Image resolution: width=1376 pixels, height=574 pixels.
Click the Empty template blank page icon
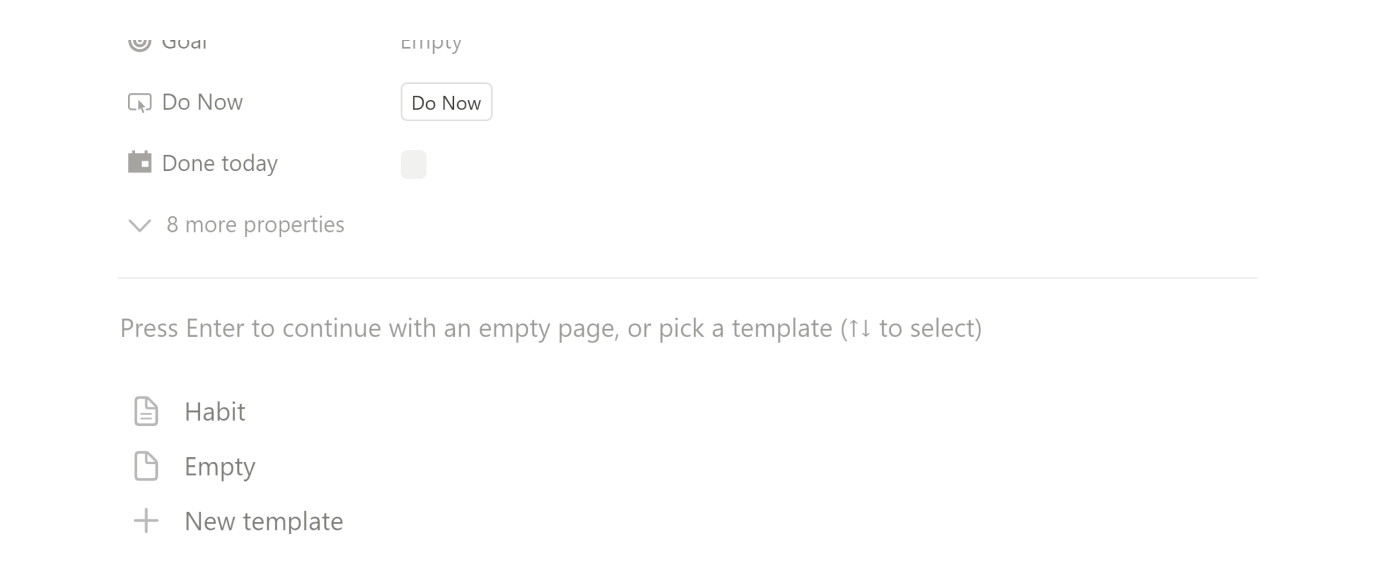point(146,467)
